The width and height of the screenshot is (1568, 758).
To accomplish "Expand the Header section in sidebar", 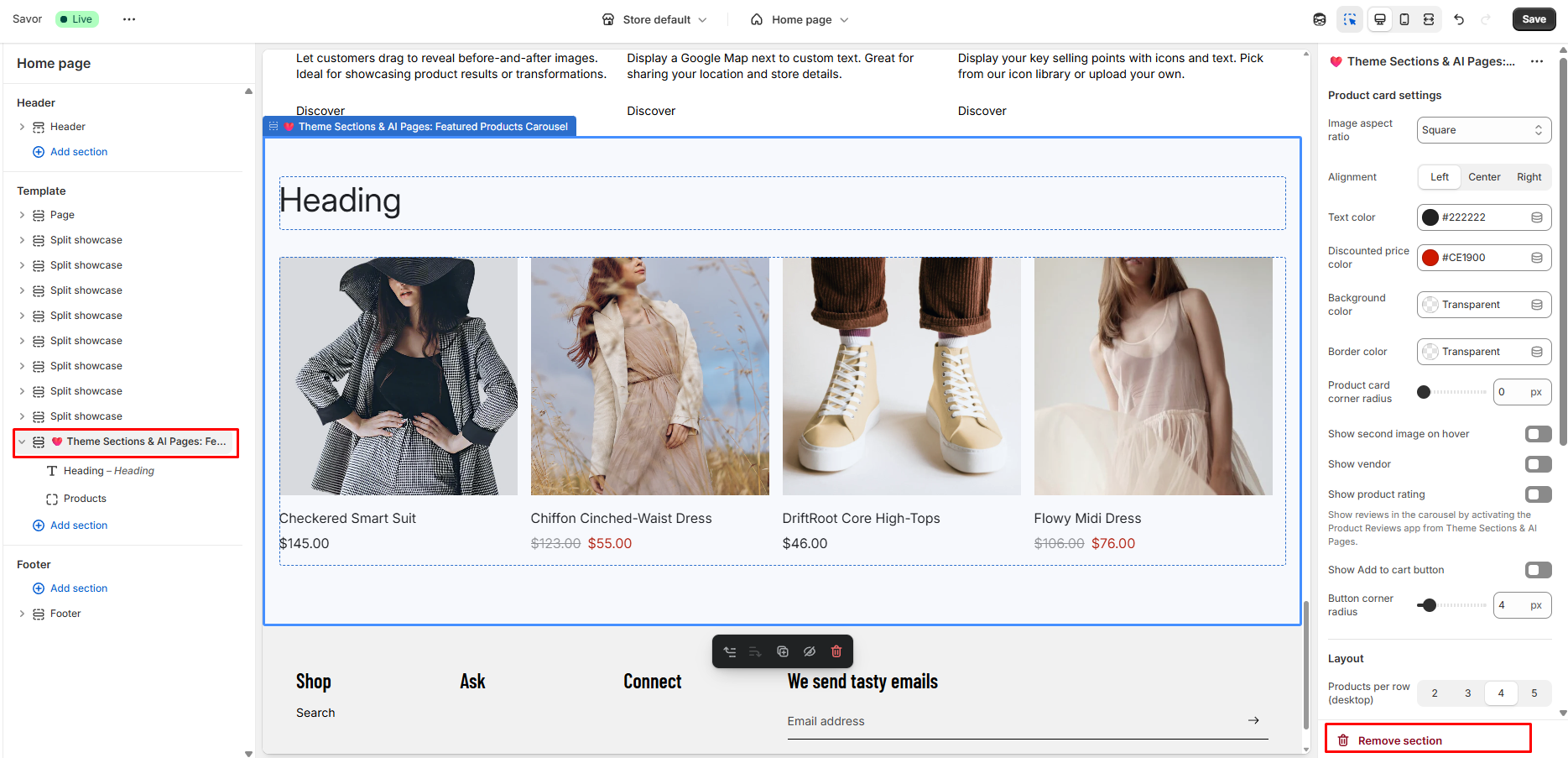I will [x=22, y=127].
